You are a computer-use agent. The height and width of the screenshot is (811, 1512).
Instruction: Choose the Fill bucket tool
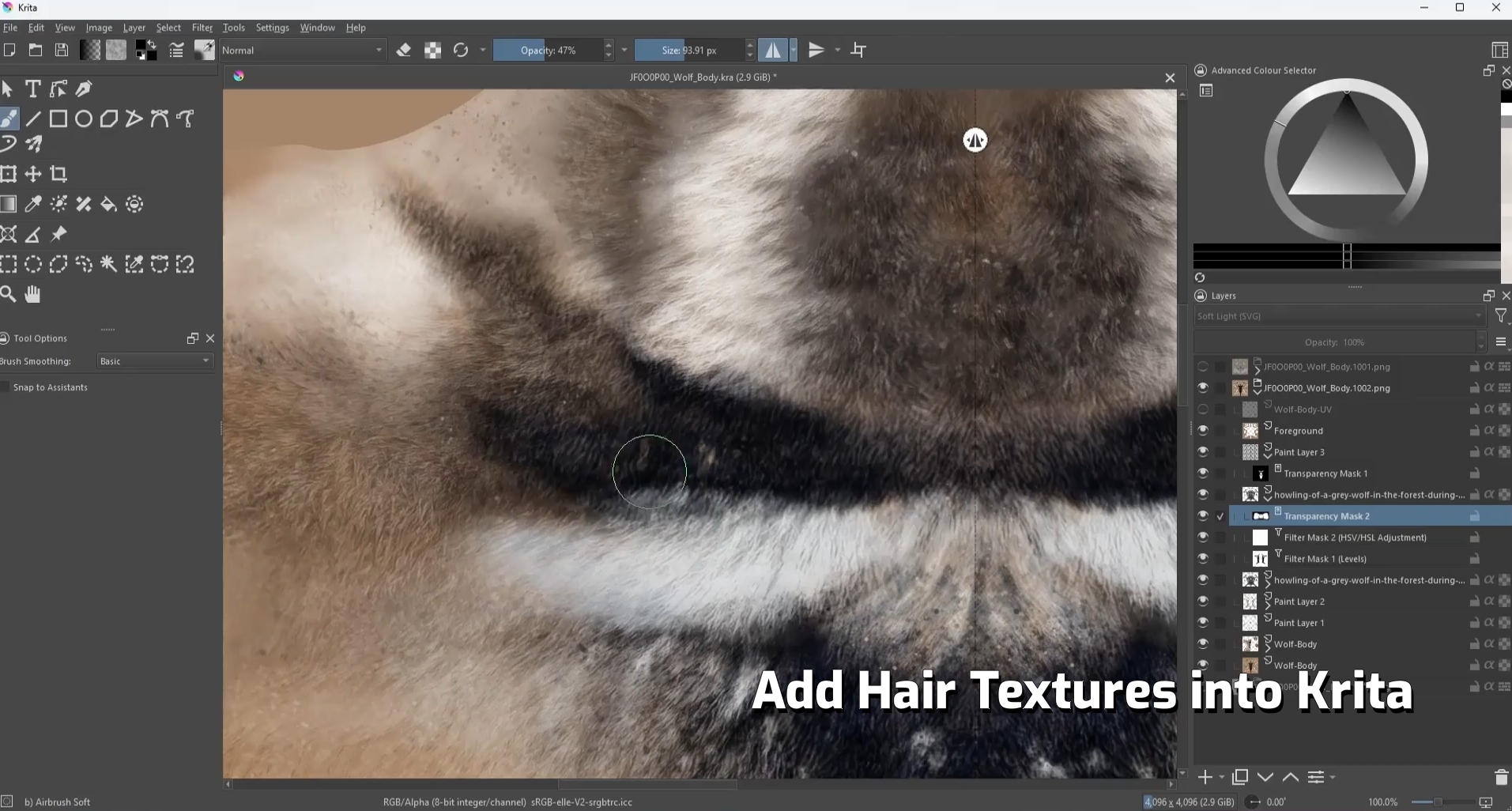point(109,205)
